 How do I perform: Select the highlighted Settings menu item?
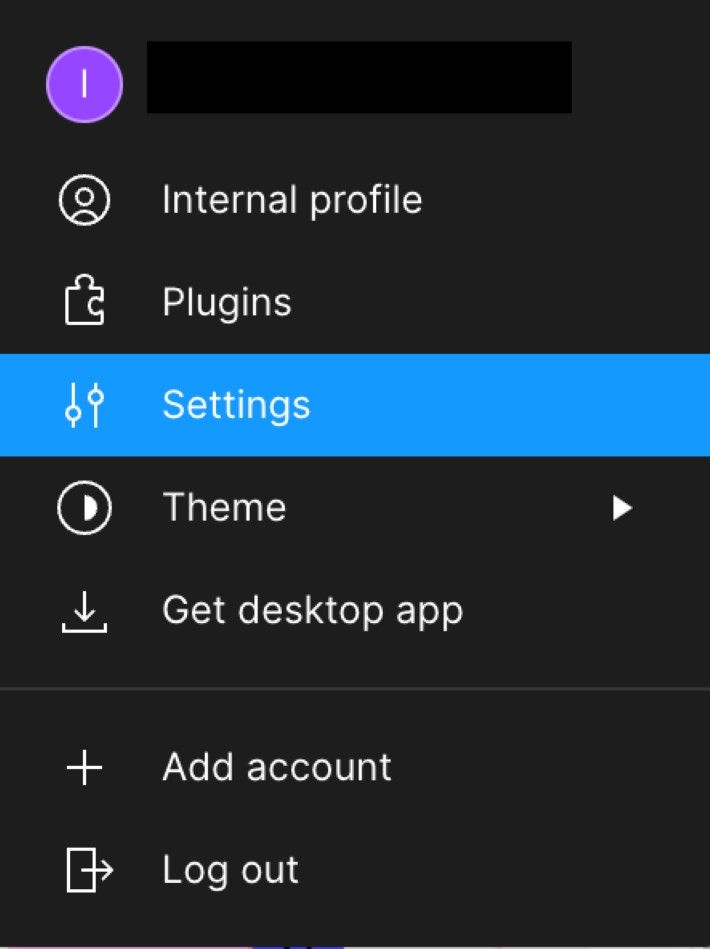(x=354, y=405)
